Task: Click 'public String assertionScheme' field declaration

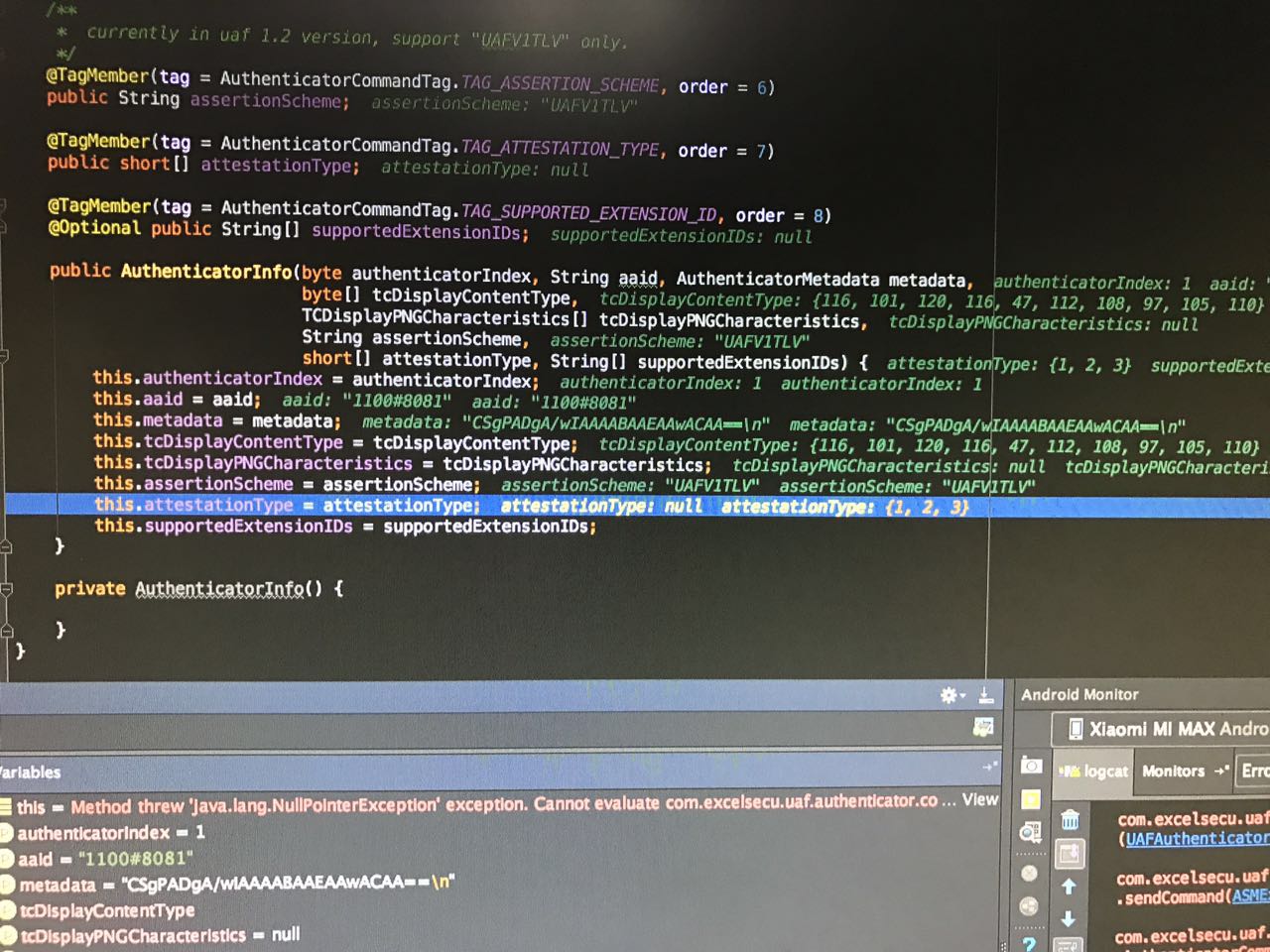Action: (198, 99)
